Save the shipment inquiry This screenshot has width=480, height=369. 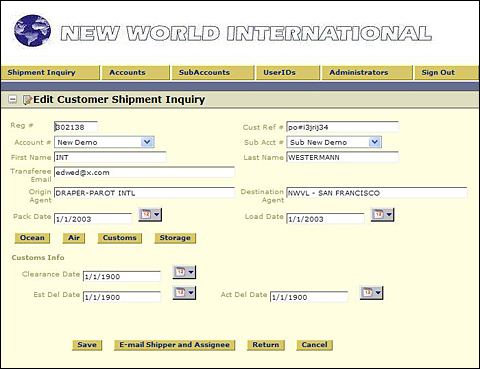click(x=87, y=345)
